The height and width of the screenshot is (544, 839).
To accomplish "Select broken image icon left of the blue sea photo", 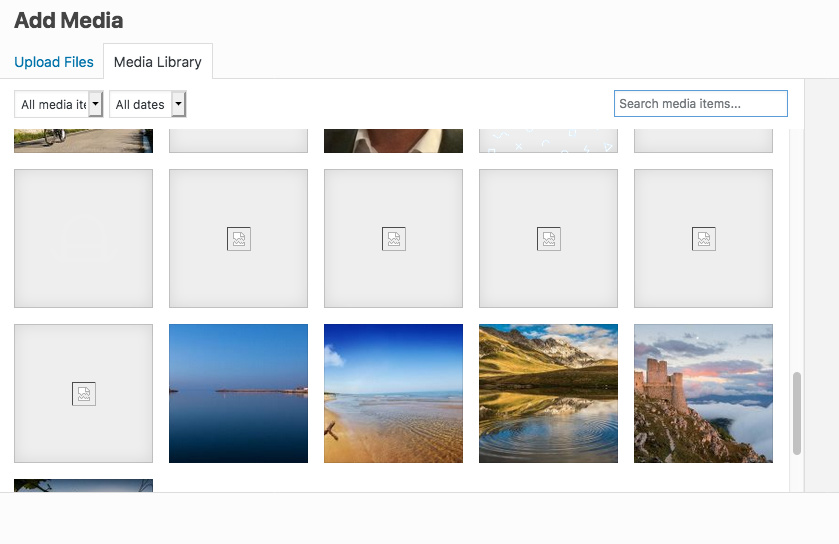I will click(x=83, y=393).
